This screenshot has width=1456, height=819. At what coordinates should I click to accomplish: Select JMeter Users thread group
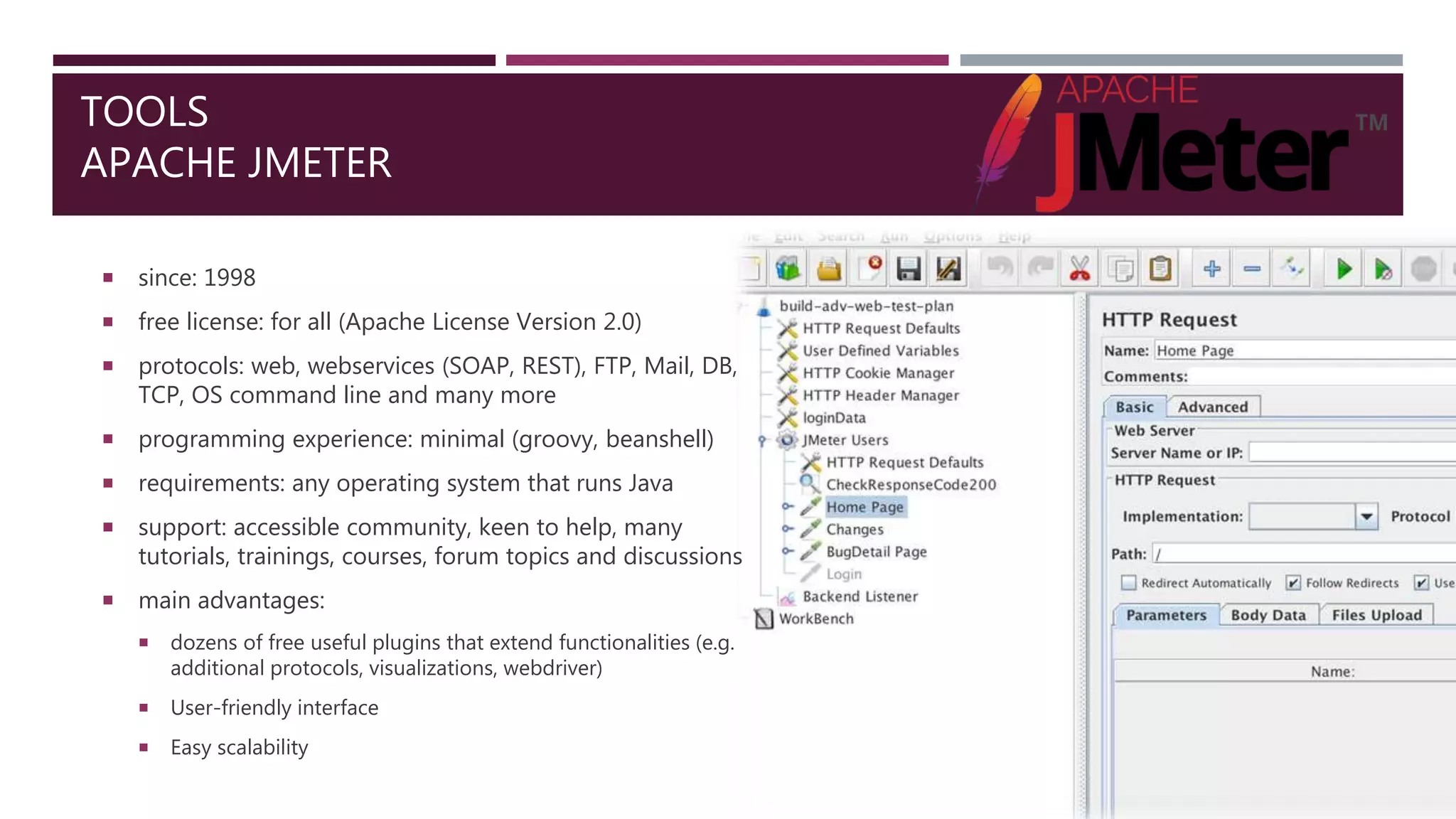point(845,440)
